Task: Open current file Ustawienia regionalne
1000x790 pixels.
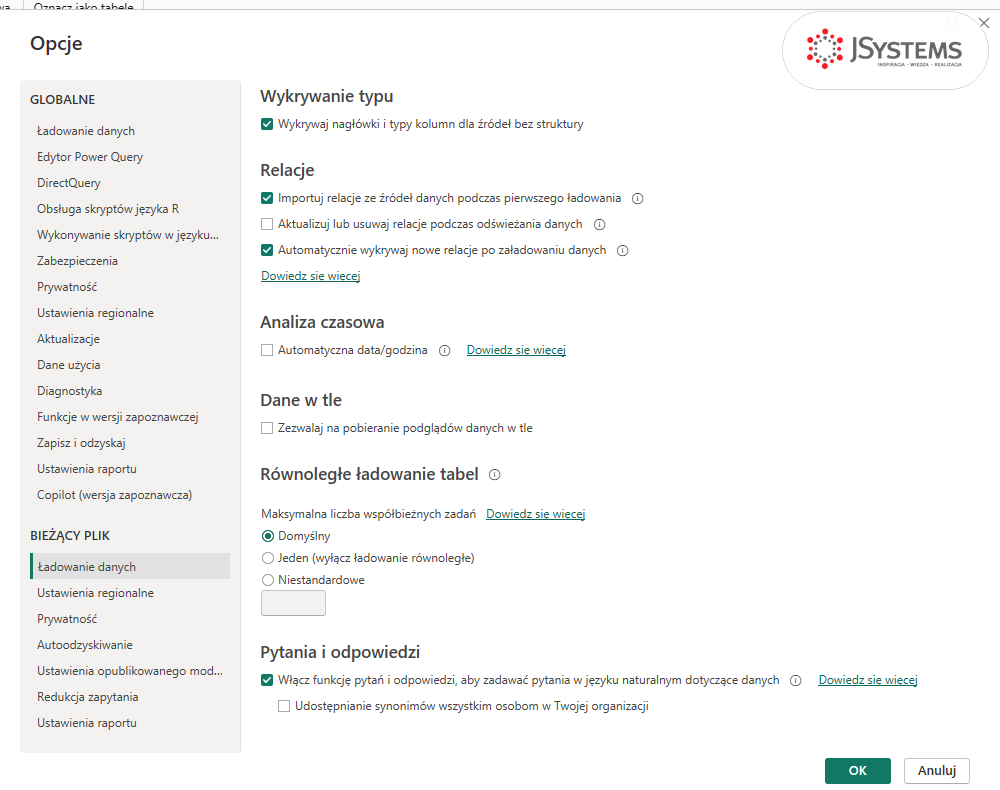Action: (130, 593)
